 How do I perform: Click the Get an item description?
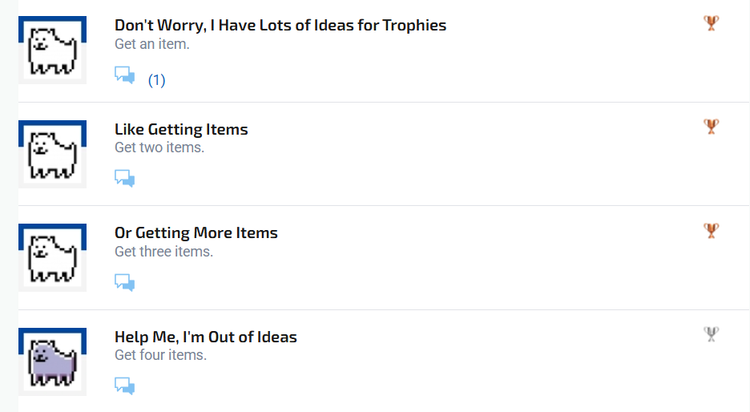[152, 44]
